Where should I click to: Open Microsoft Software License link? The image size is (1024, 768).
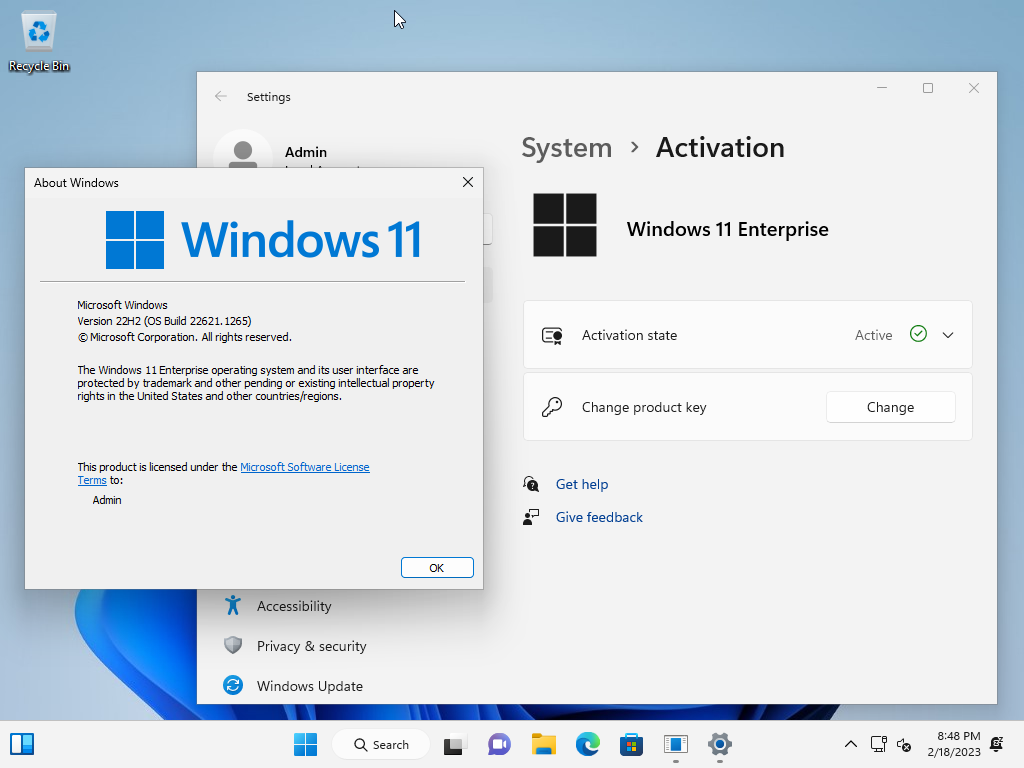305,467
